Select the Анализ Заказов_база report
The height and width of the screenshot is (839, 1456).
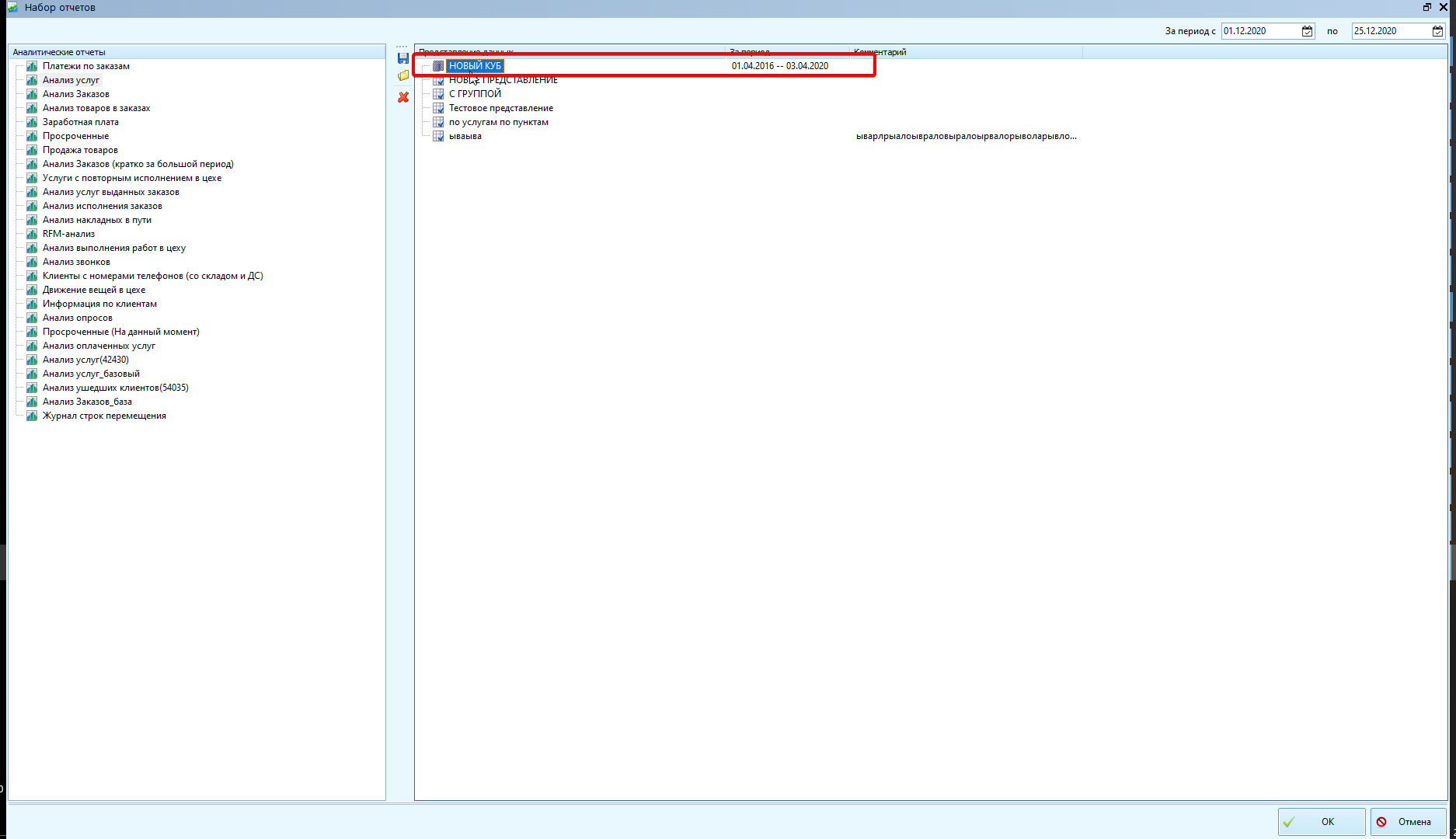click(87, 402)
